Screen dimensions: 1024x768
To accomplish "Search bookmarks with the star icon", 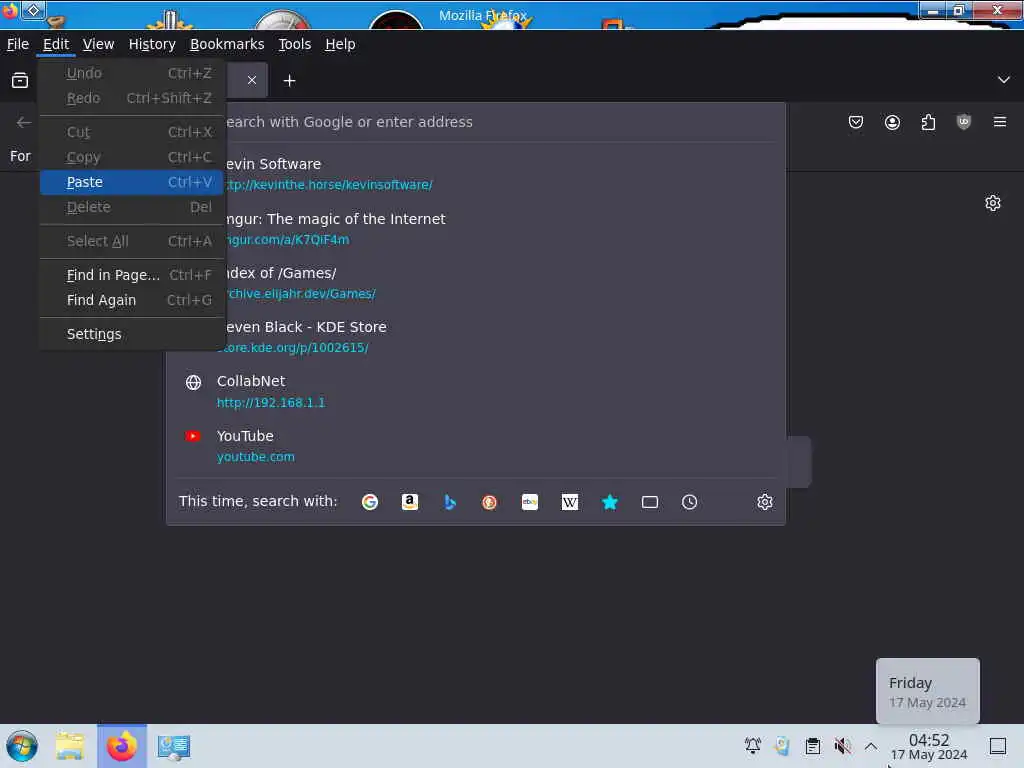I will 609,502.
